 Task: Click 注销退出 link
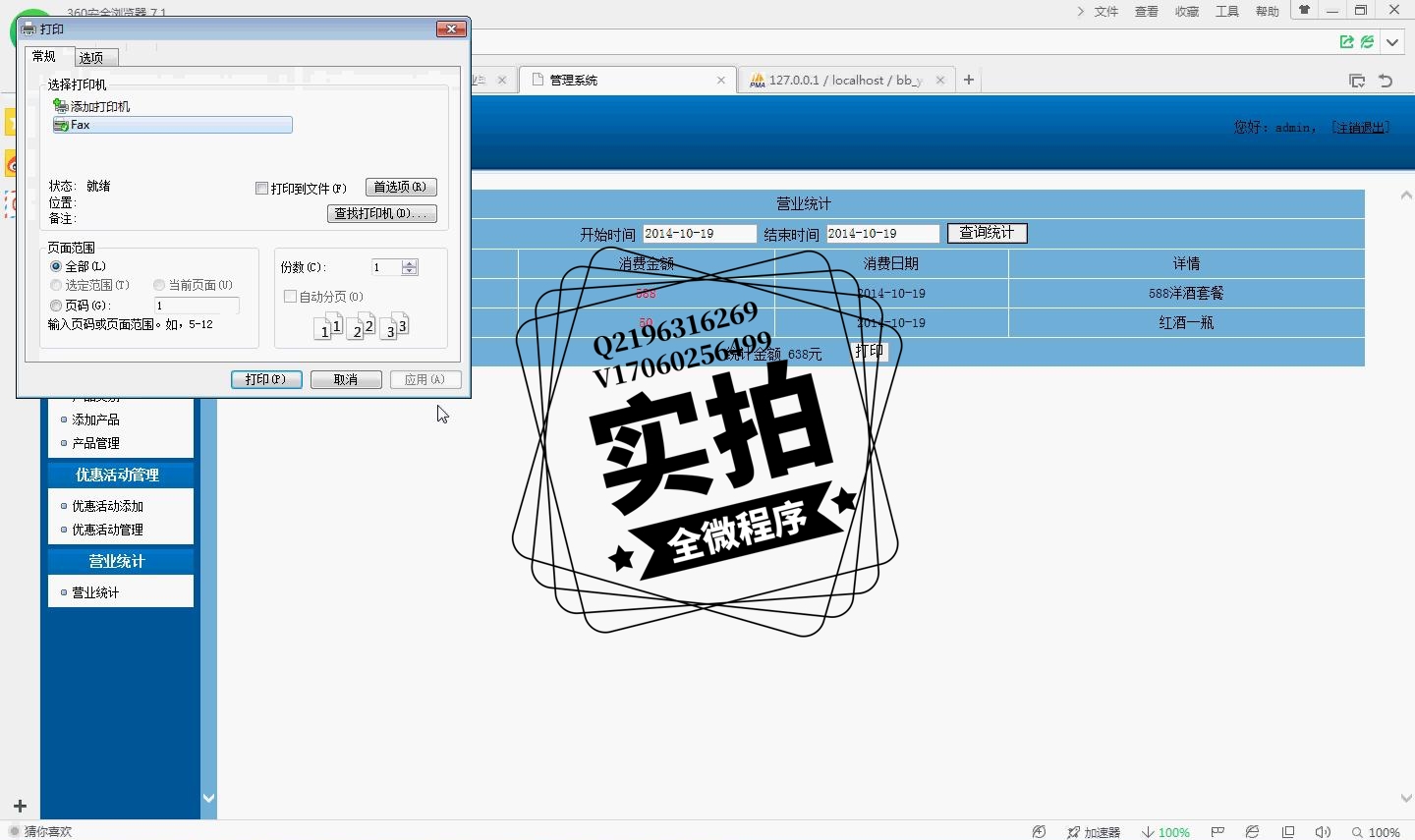click(x=1360, y=127)
